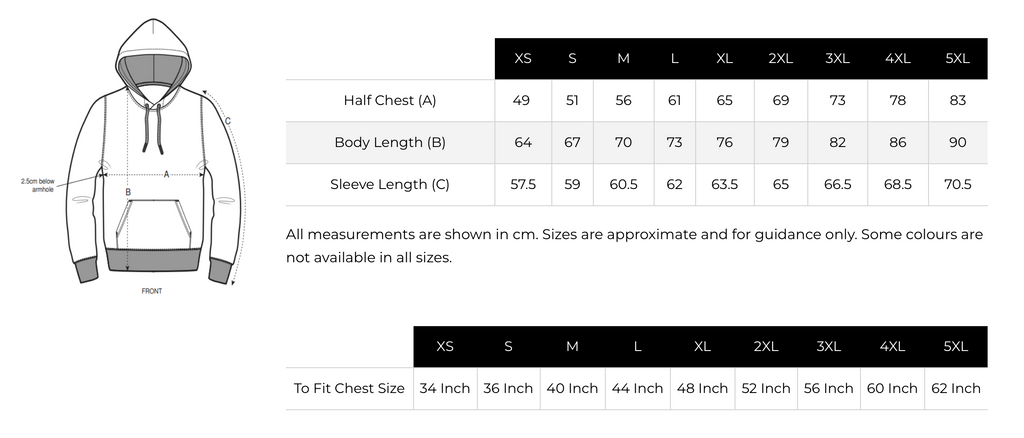This screenshot has height=438, width=1024.
Task: Select the '57.5' sleeve length cell
Action: pos(523,184)
